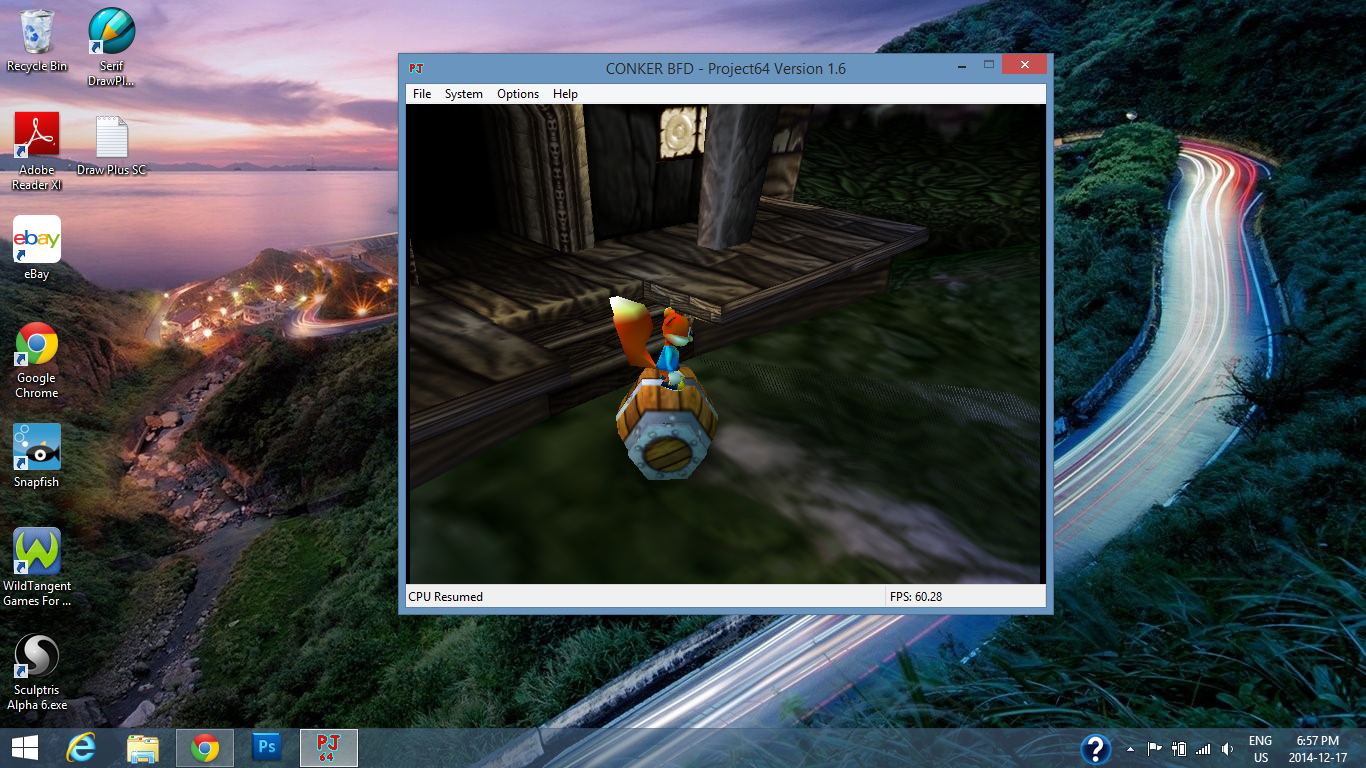The height and width of the screenshot is (768, 1366).
Task: Open the Options menu
Action: (x=518, y=94)
